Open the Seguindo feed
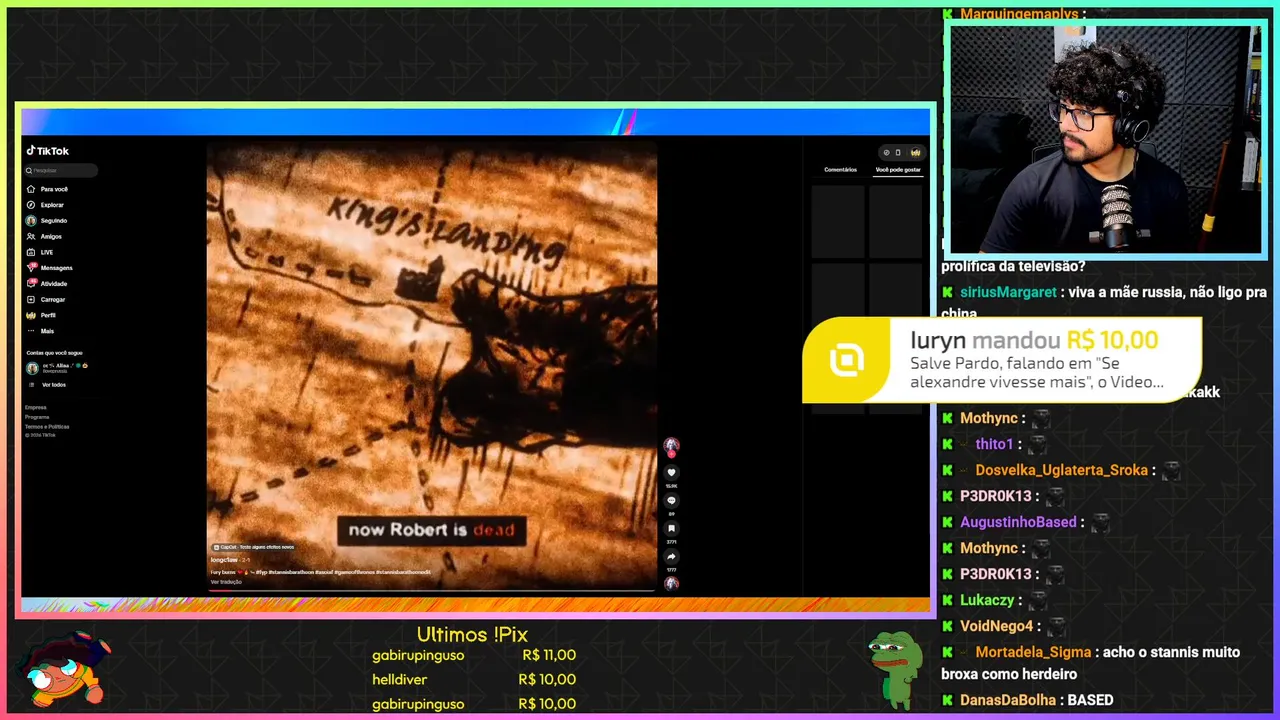 (x=47, y=221)
